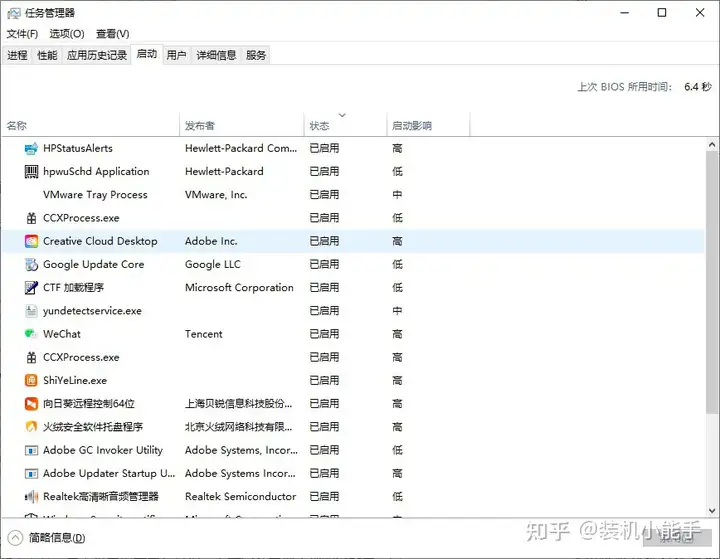Maximize the Task Manager window

pyautogui.click(x=662, y=13)
